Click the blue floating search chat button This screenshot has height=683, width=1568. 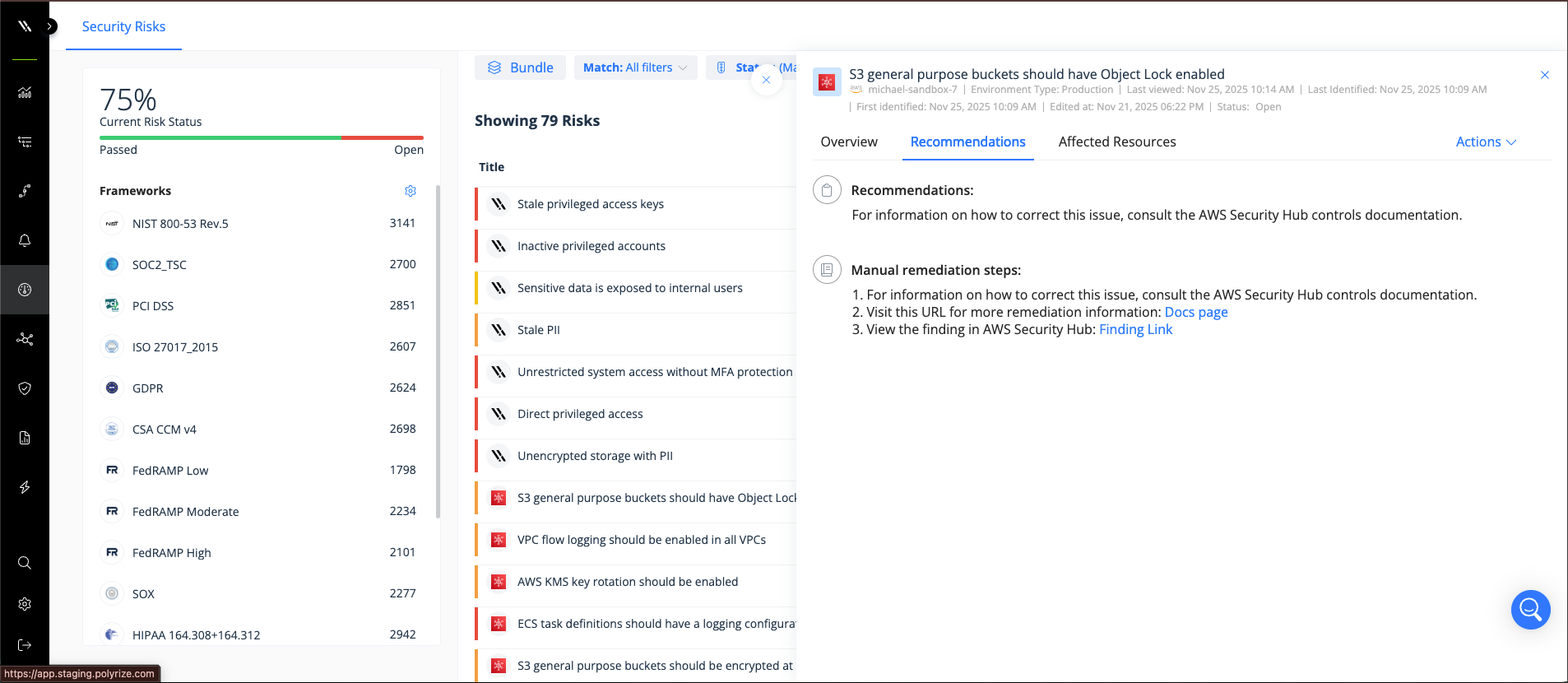click(1530, 610)
